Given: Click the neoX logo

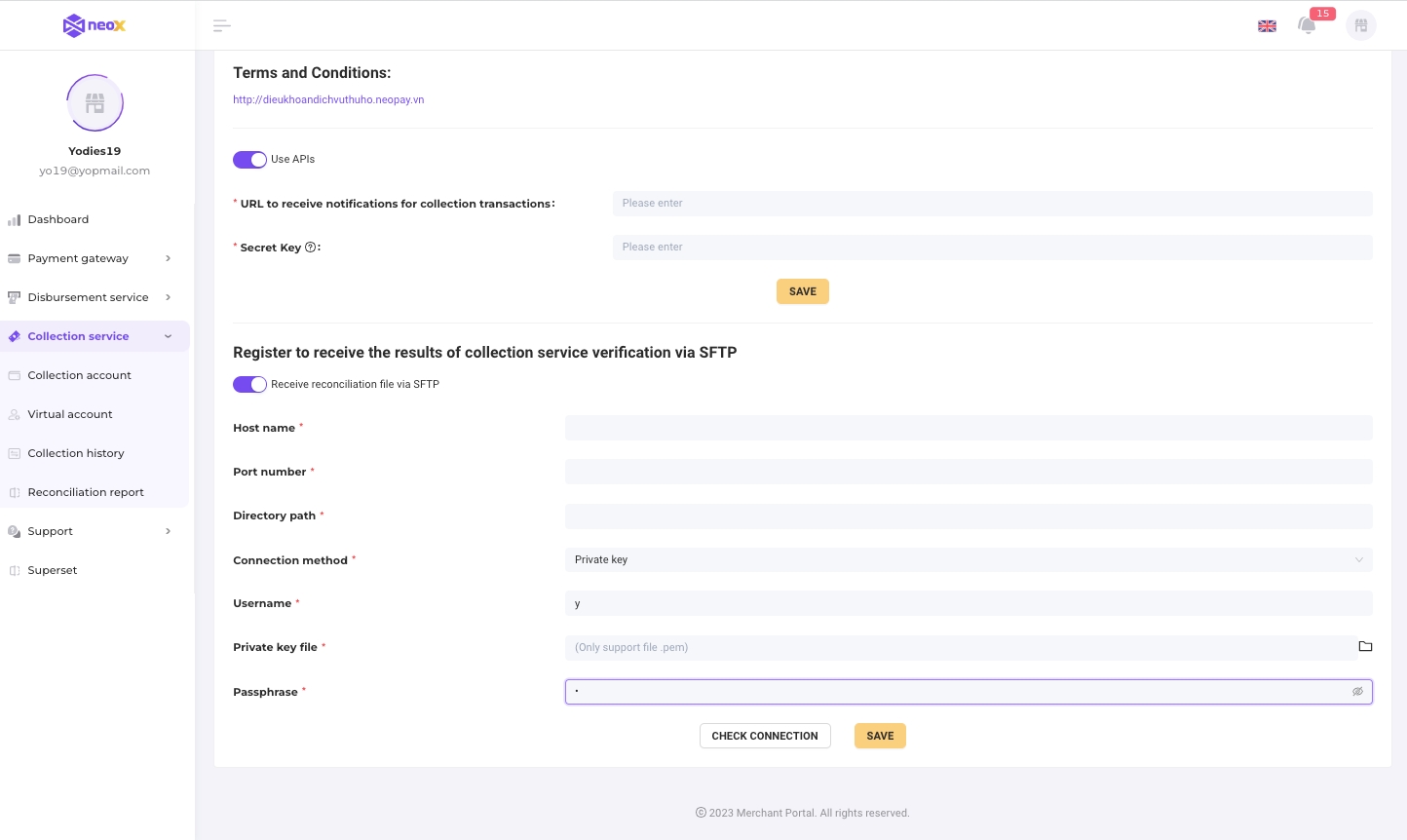Looking at the screenshot, I should tap(95, 25).
